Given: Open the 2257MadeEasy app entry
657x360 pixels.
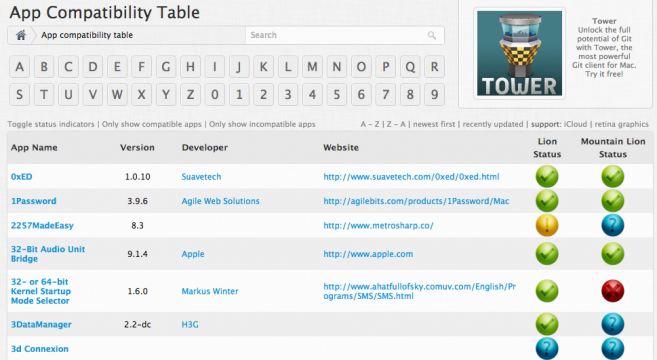Looking at the screenshot, I should (x=42, y=225).
